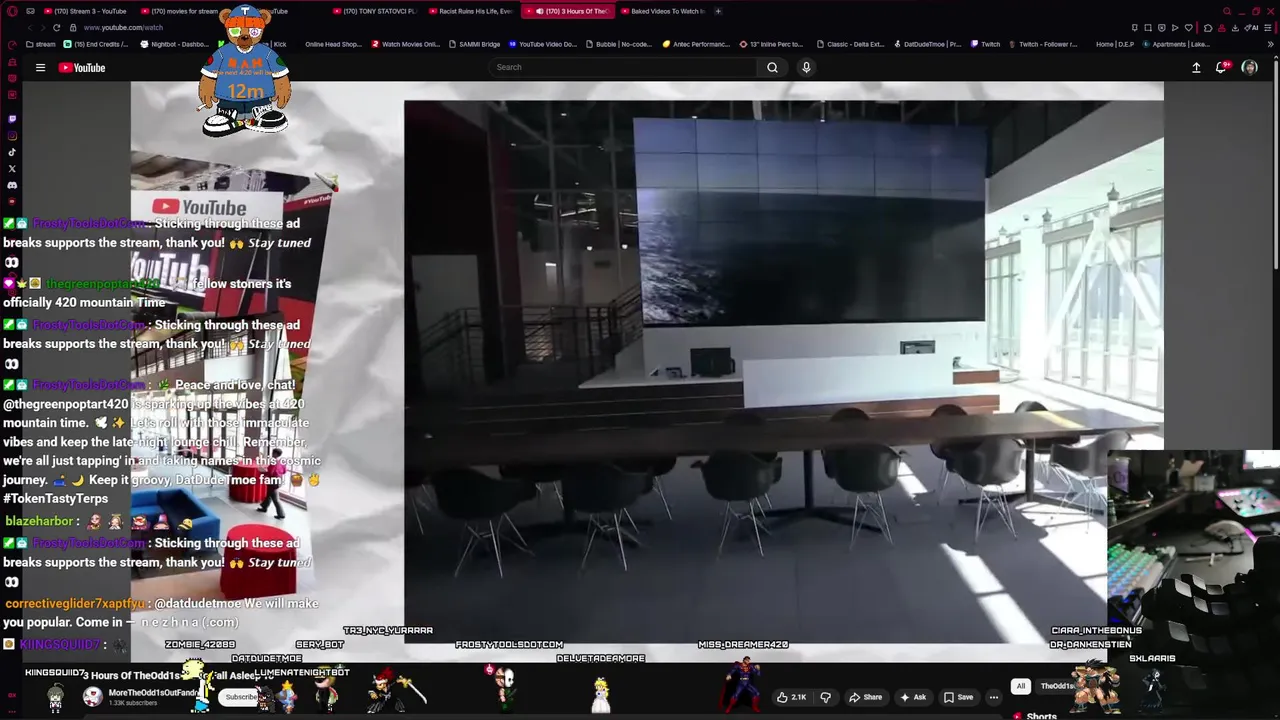Click the browser reload button
The height and width of the screenshot is (720, 1280).
[56, 27]
